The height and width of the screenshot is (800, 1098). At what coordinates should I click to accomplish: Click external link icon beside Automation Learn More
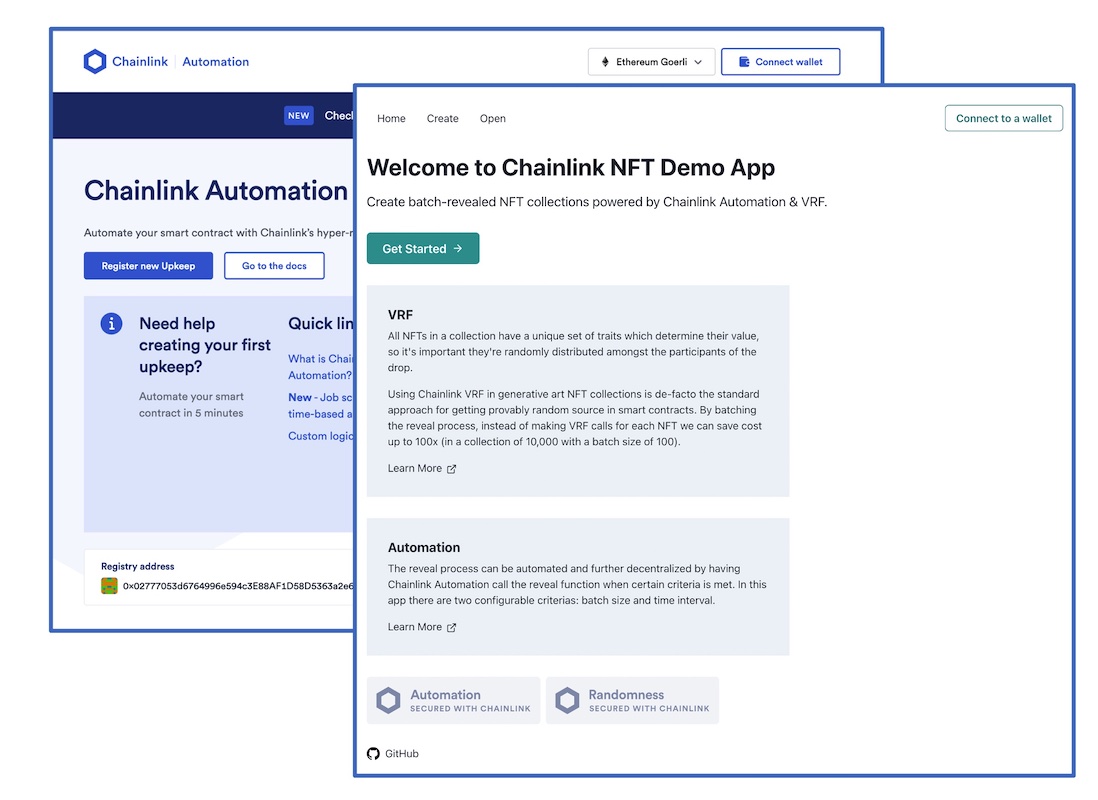coord(450,627)
